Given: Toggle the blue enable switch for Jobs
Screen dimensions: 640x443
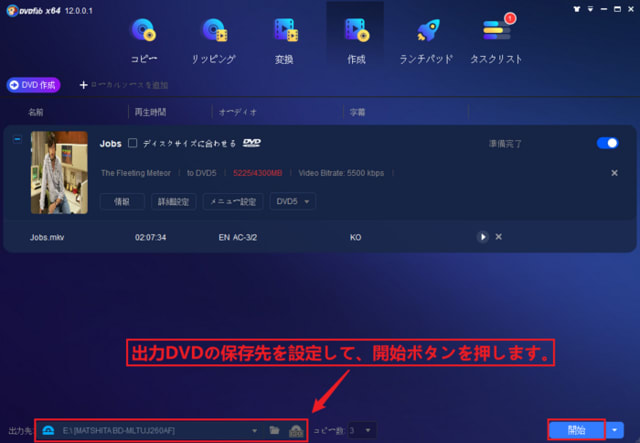Looking at the screenshot, I should click(x=607, y=144).
